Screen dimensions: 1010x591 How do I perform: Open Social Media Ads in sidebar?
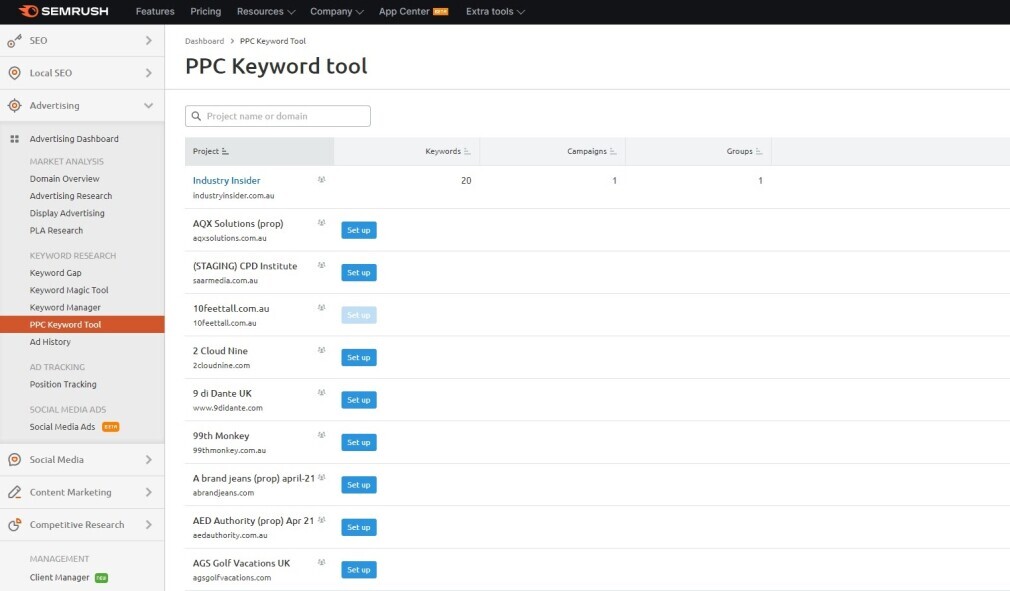[62, 427]
